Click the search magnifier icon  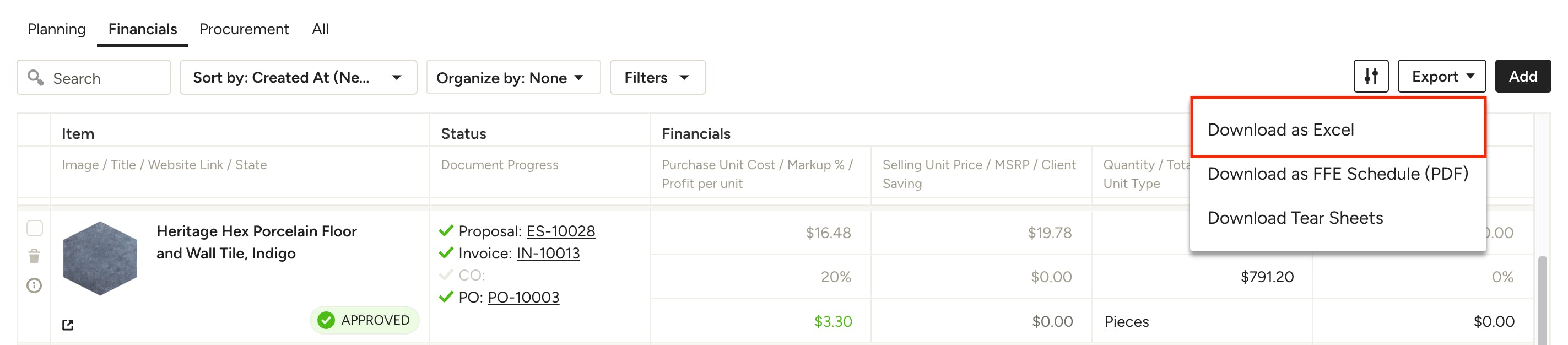coord(36,78)
